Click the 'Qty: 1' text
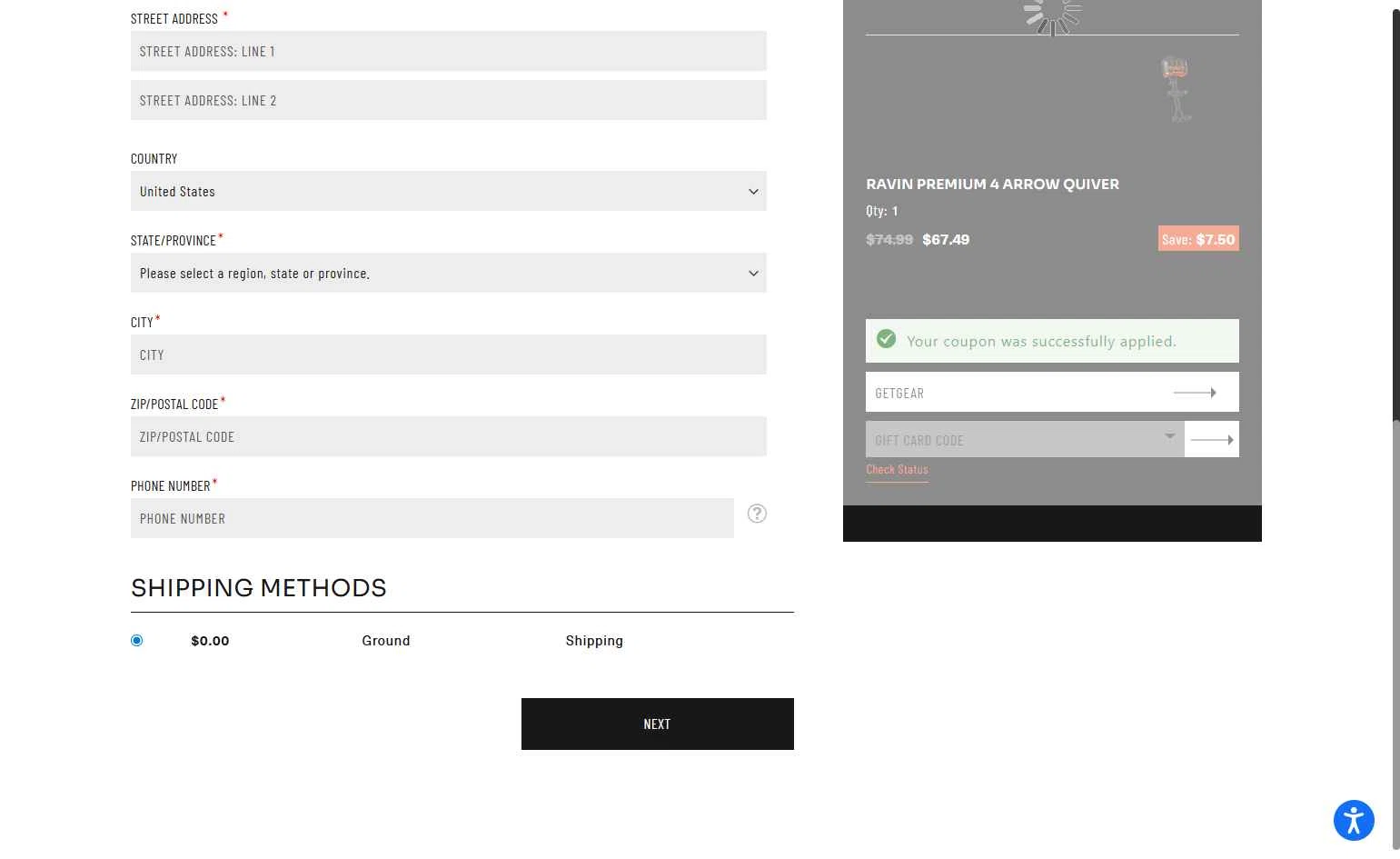The image size is (1400, 859). [x=882, y=211]
